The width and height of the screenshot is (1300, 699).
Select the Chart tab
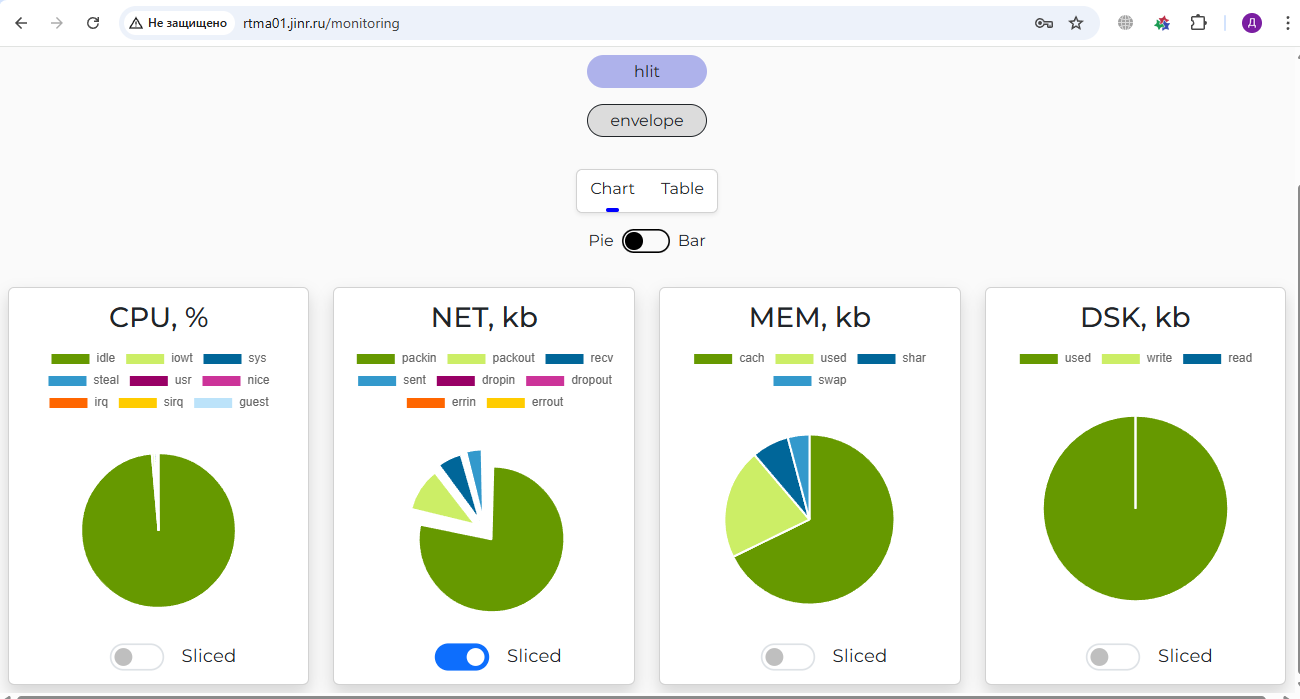pos(612,189)
